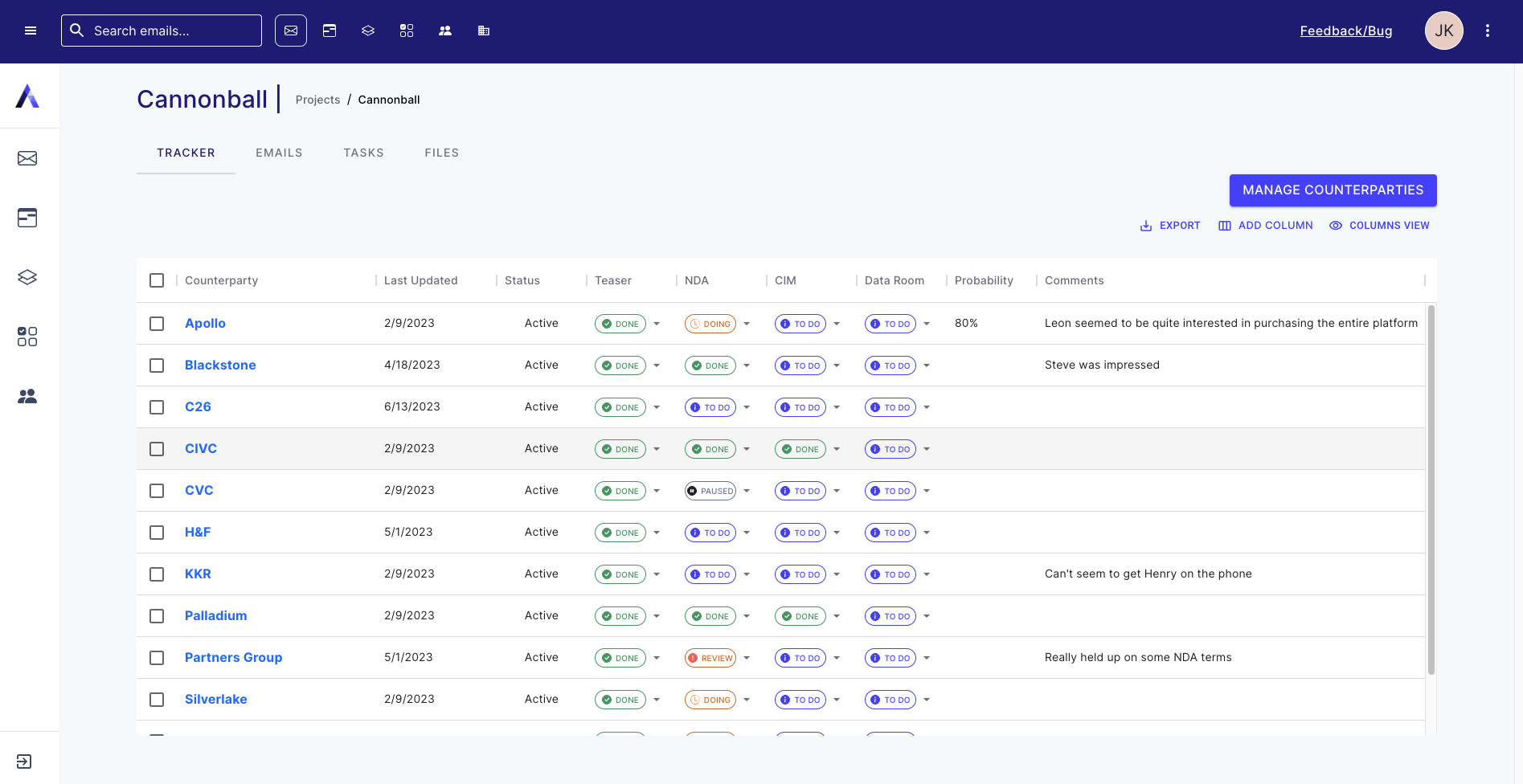
Task: Click the mail icon in top toolbar
Action: click(x=291, y=31)
